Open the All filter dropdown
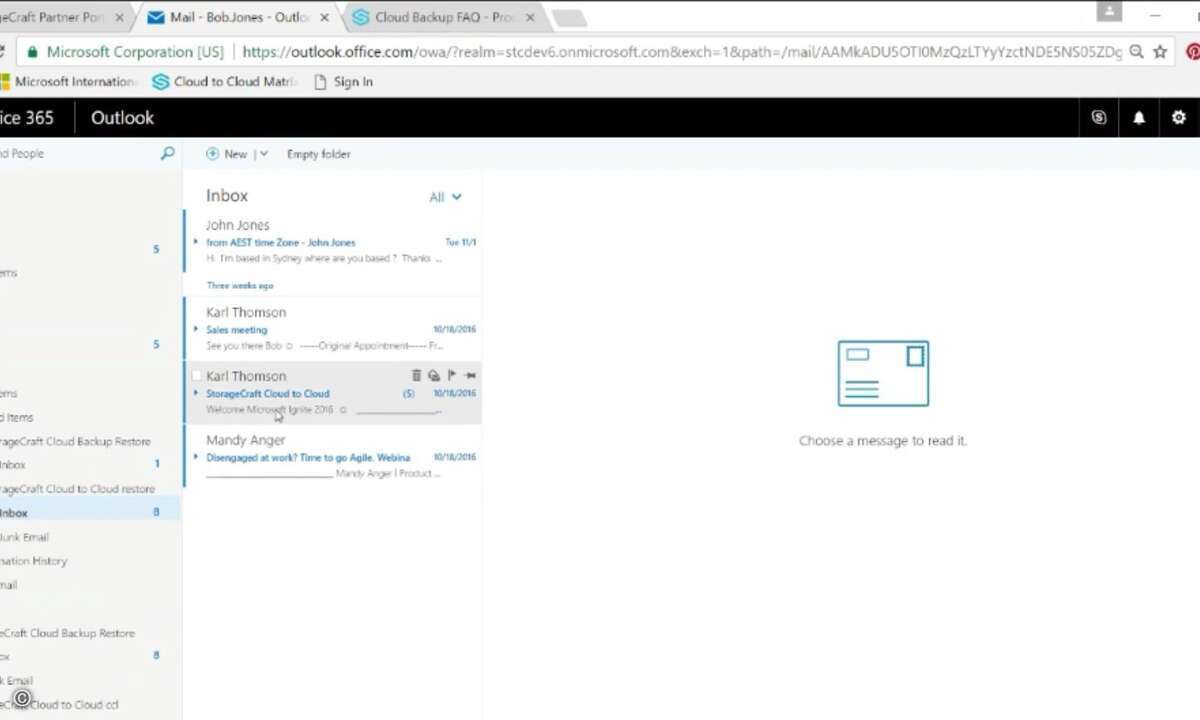The image size is (1200, 720). point(446,197)
